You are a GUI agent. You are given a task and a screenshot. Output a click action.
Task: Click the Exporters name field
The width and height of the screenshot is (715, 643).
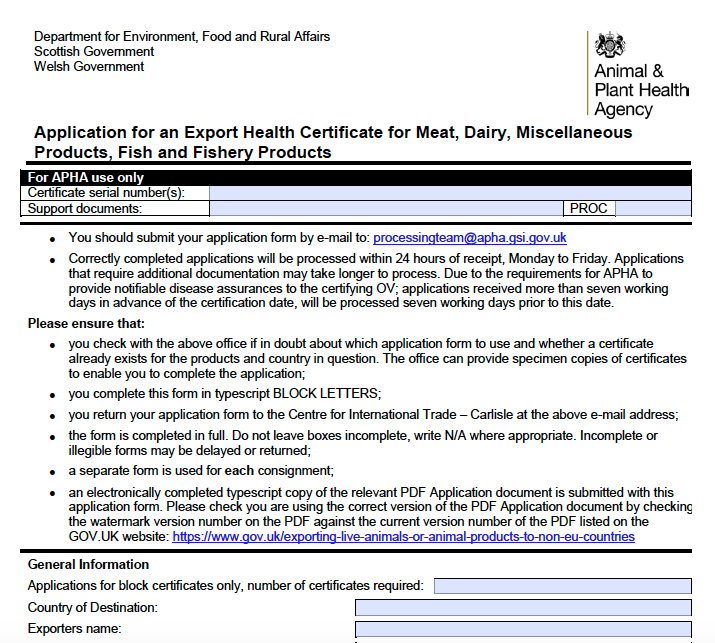(x=523, y=629)
